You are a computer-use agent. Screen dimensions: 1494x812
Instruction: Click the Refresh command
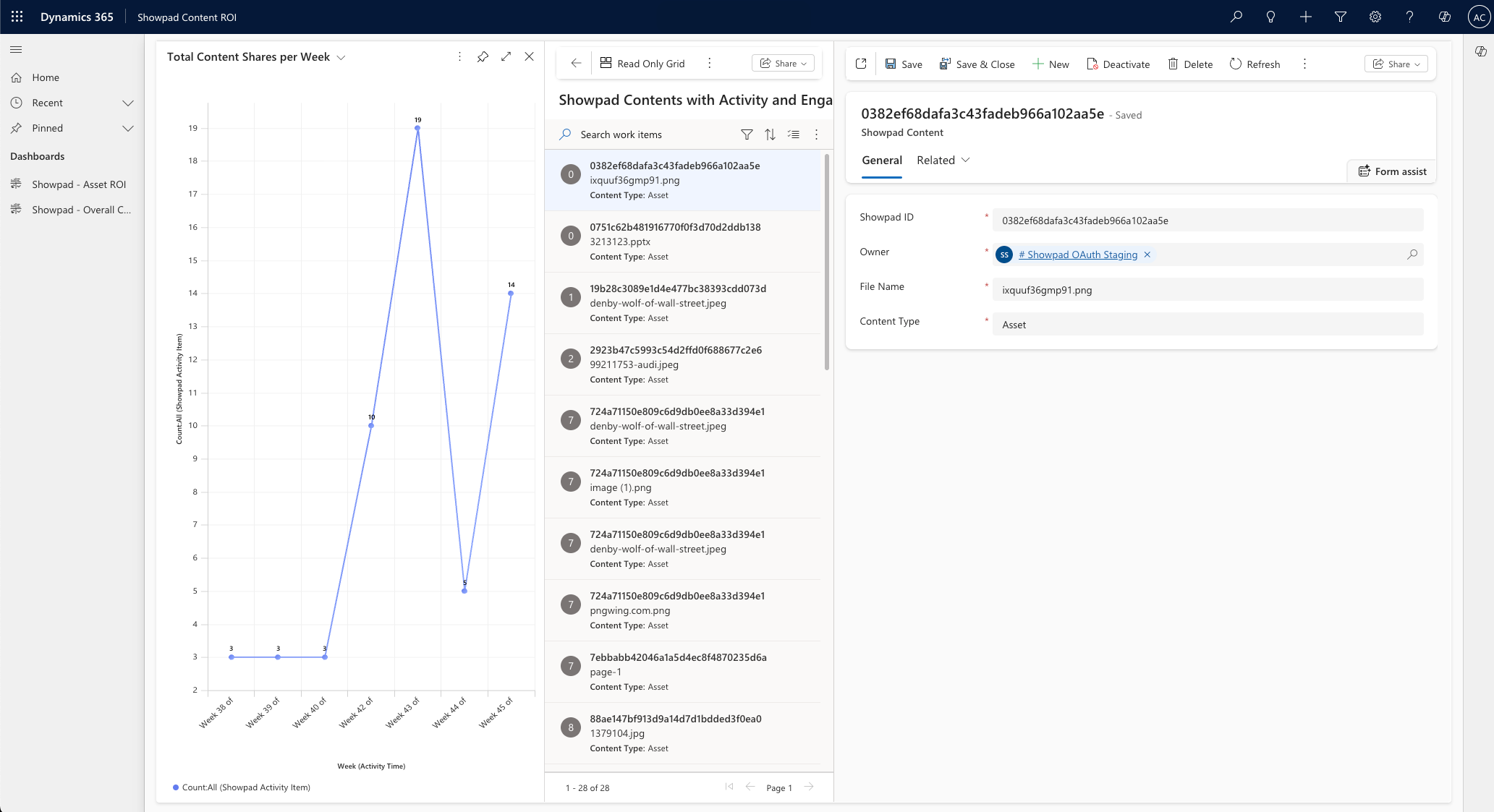pyautogui.click(x=1255, y=64)
